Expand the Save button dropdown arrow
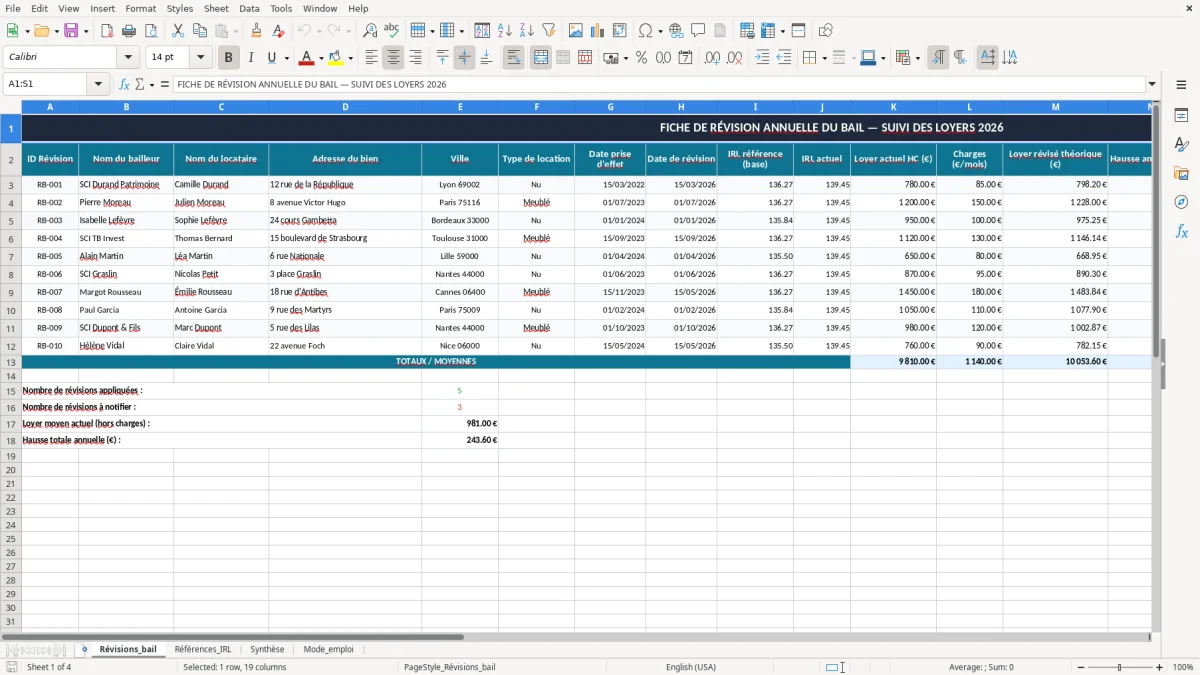Screen dimensions: 1200x675 pos(85,31)
